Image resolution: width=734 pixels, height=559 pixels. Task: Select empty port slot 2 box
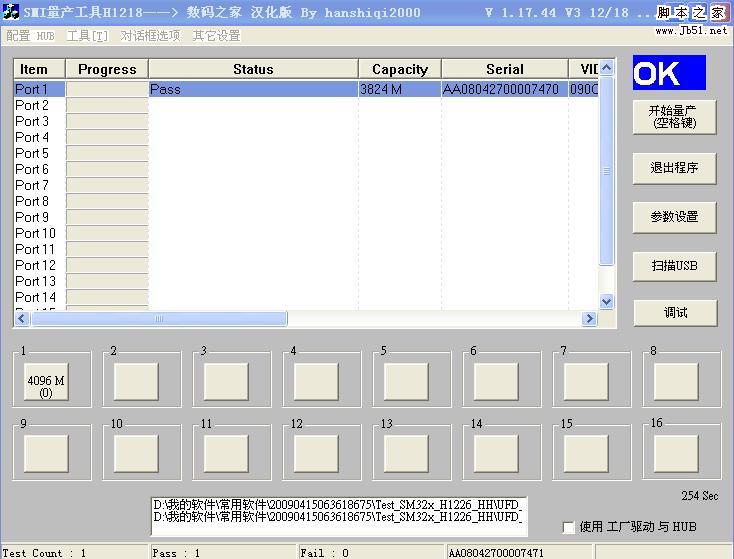pos(136,381)
